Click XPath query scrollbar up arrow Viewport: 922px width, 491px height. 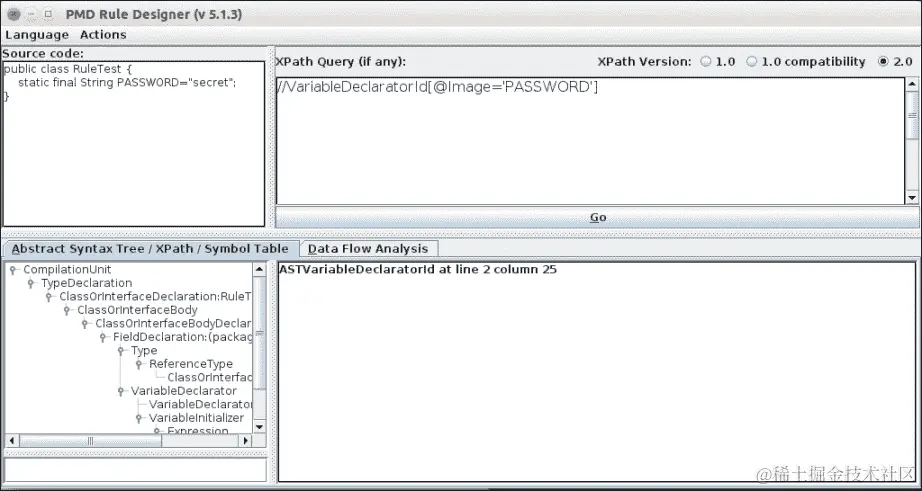912,84
